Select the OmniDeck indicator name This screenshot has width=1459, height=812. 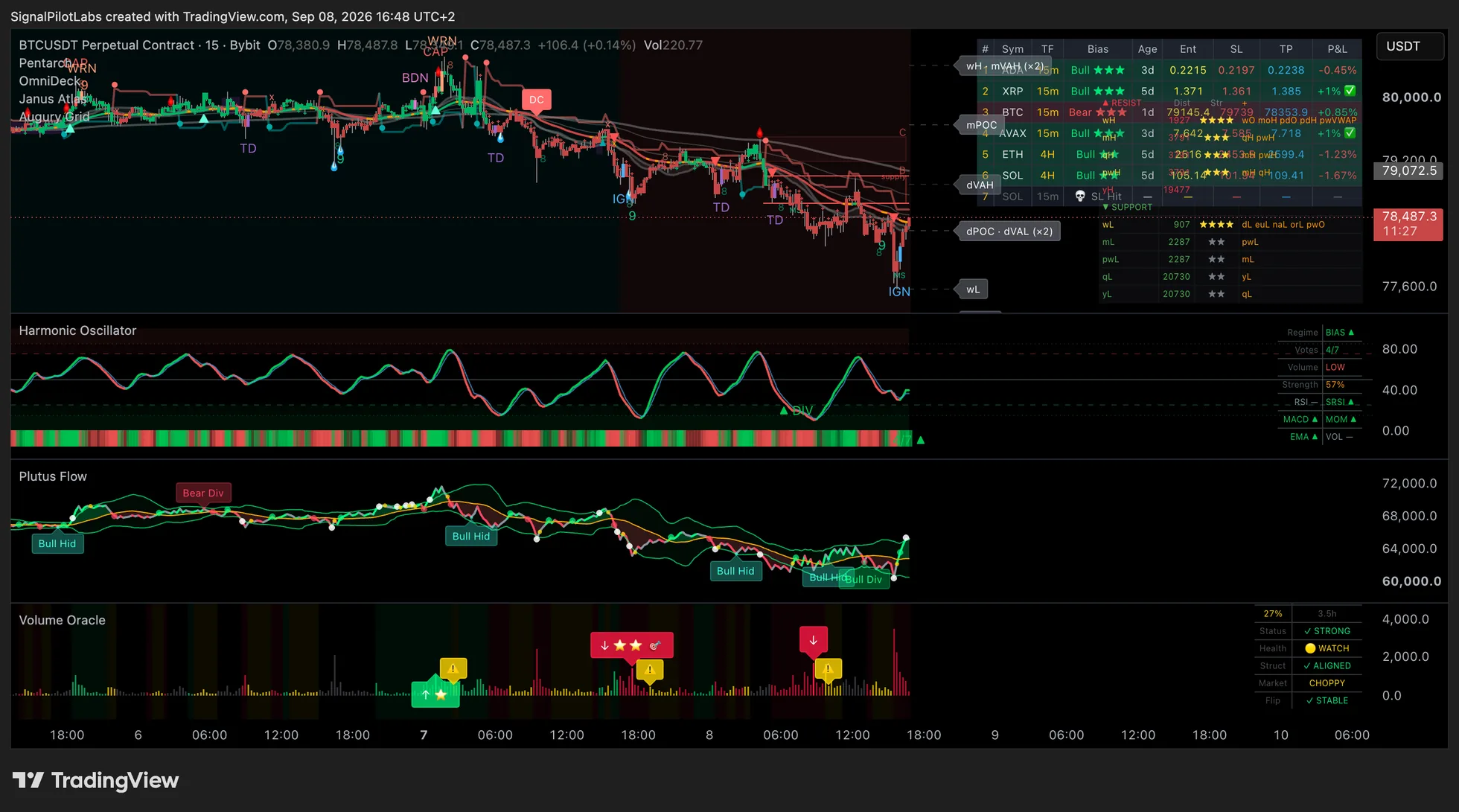click(x=49, y=81)
